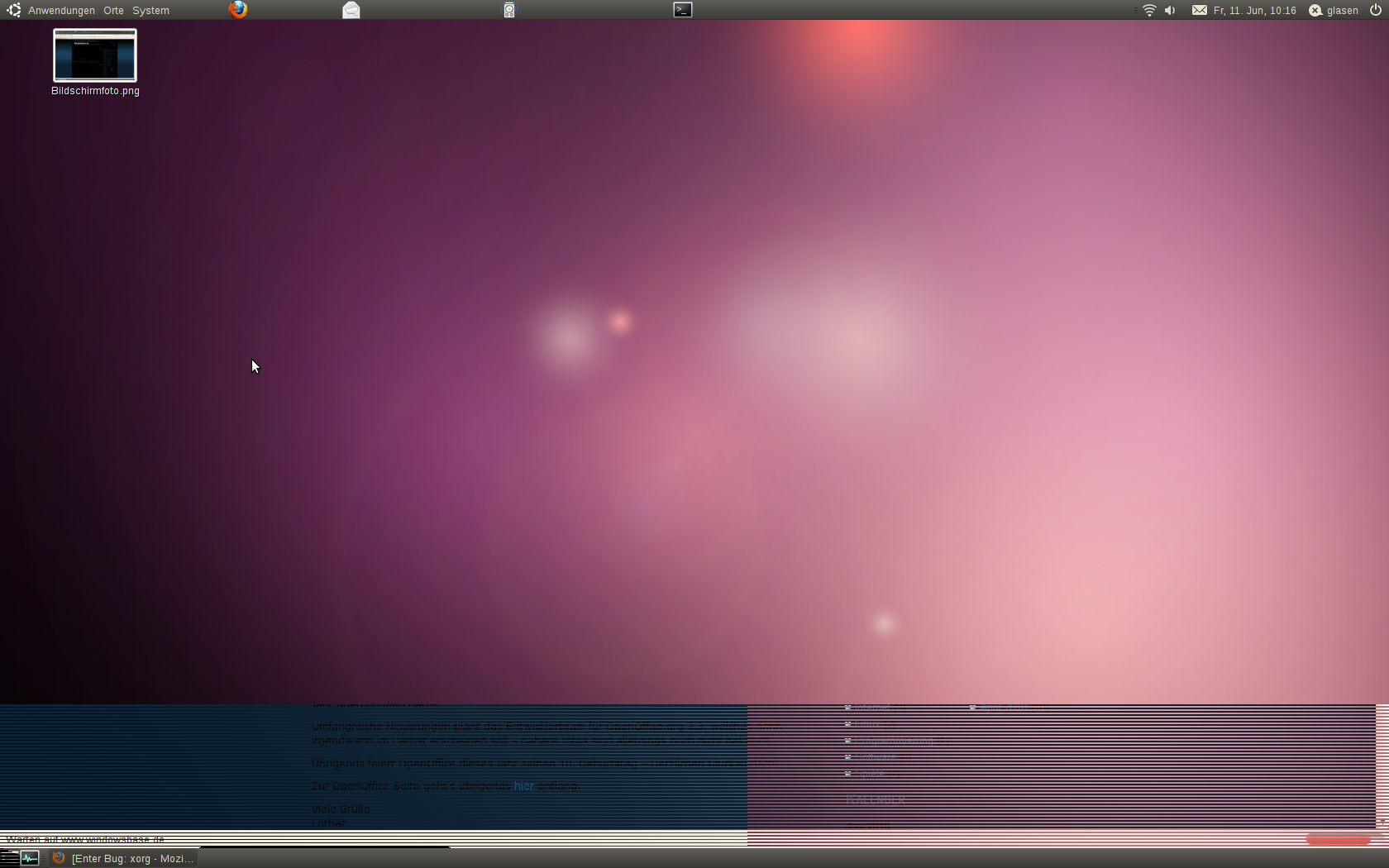Launch the Terminal from the top panel

(683, 10)
